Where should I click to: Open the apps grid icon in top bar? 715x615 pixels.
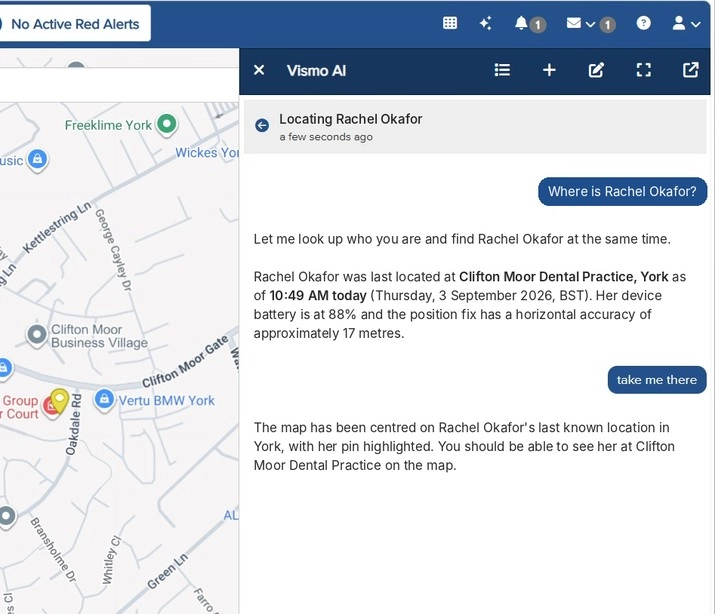click(450, 23)
